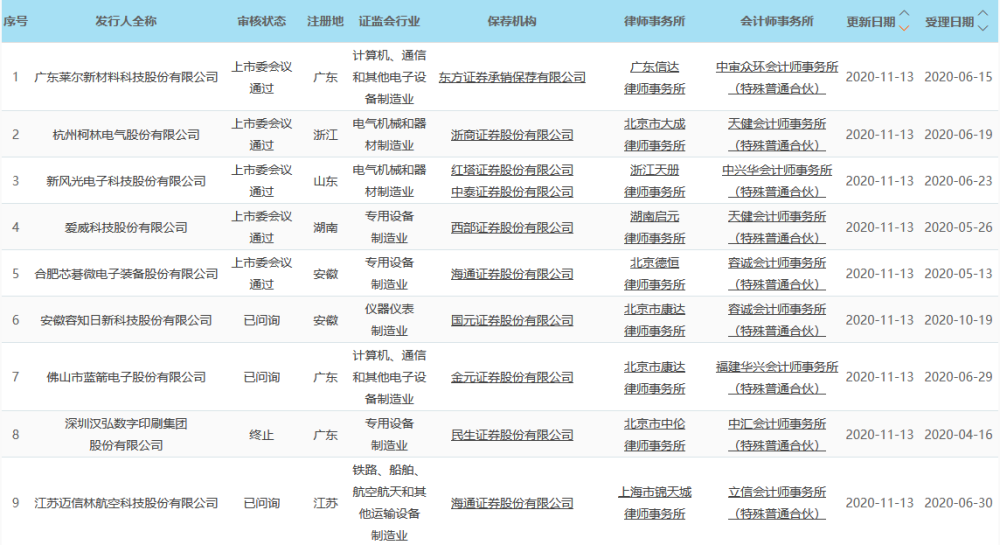The height and width of the screenshot is (545, 1000).
Task: Click the 受理日期 value 2020-05-26
Action: pyautogui.click(x=959, y=228)
